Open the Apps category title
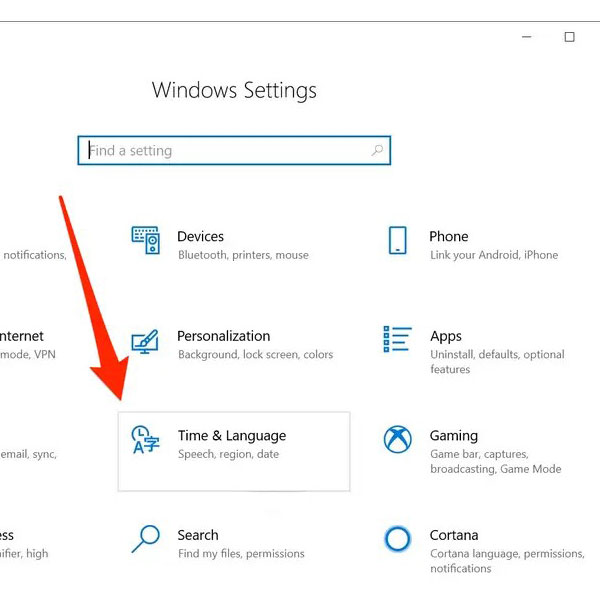 click(x=446, y=337)
